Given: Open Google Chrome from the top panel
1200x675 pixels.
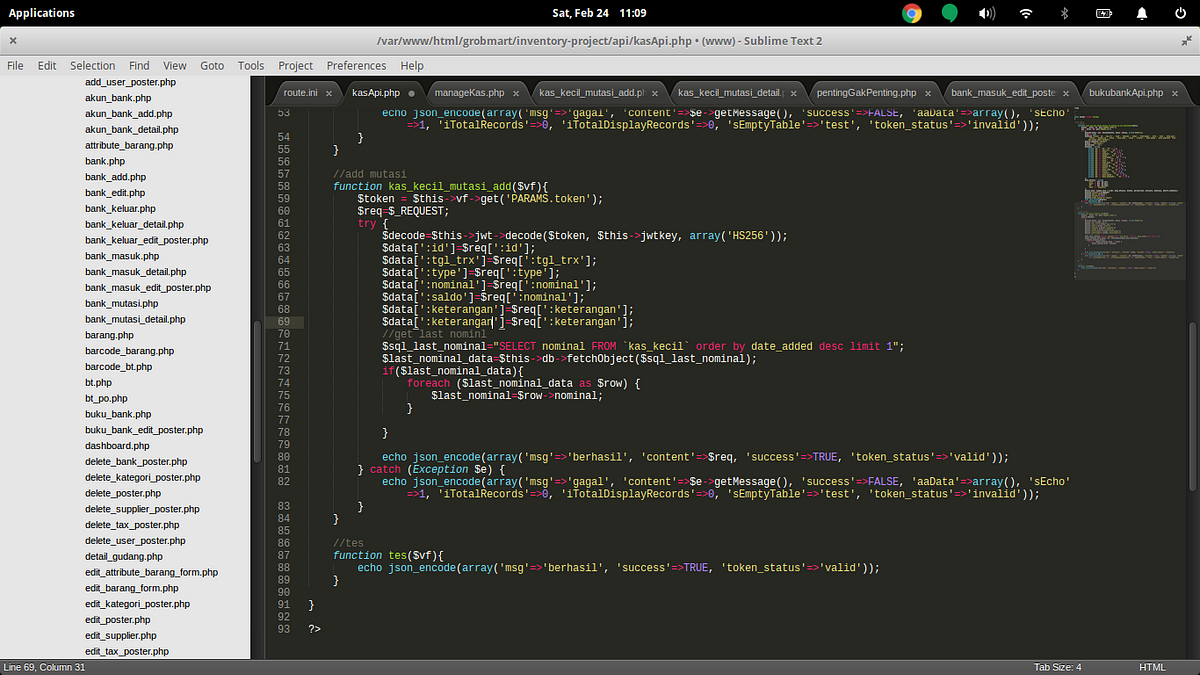Looking at the screenshot, I should 911,13.
